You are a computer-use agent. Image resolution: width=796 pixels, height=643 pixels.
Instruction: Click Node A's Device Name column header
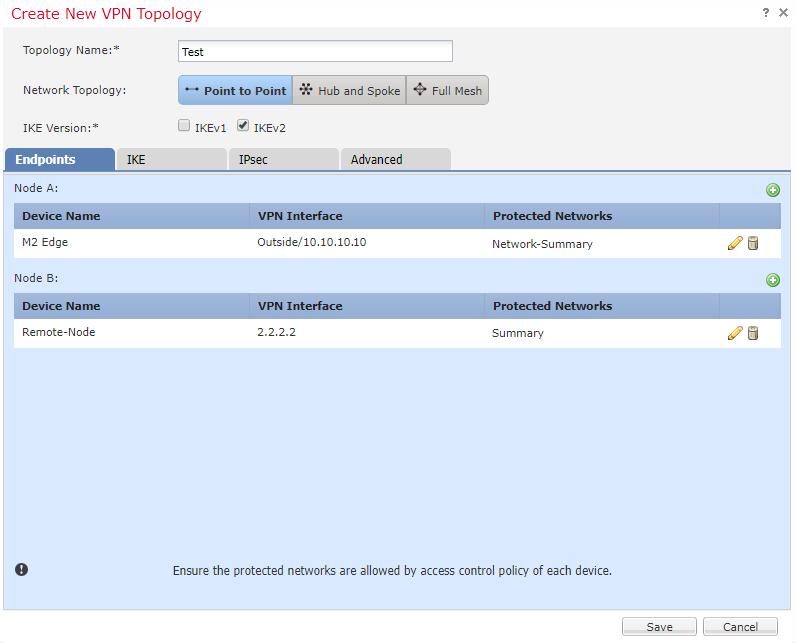[x=131, y=216]
